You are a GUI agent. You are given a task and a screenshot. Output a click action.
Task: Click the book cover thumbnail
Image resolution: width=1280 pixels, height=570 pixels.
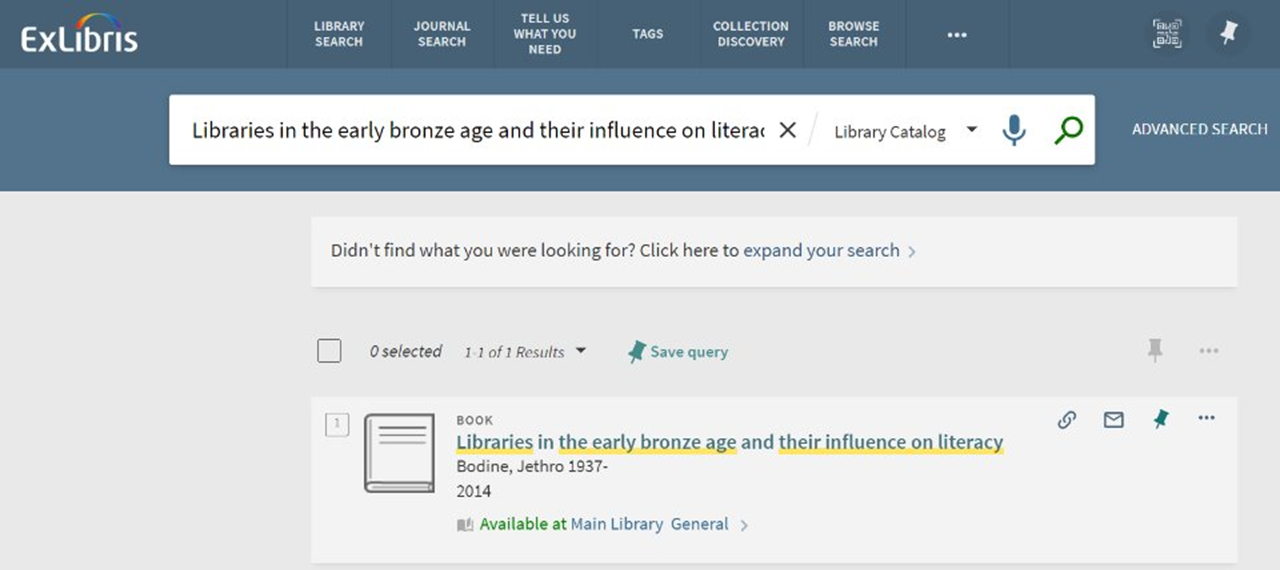(x=399, y=453)
